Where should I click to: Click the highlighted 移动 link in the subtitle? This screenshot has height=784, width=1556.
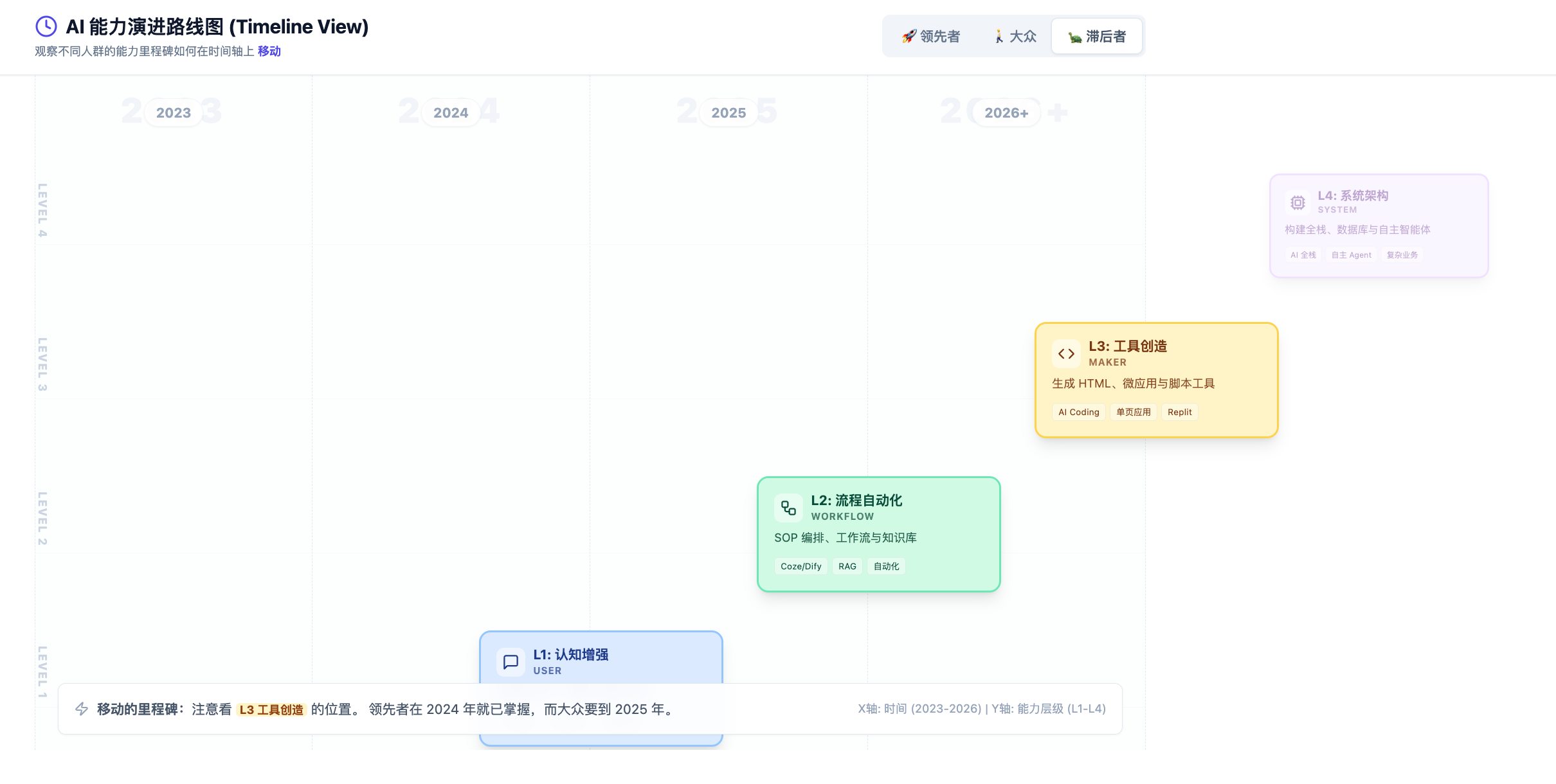point(269,51)
